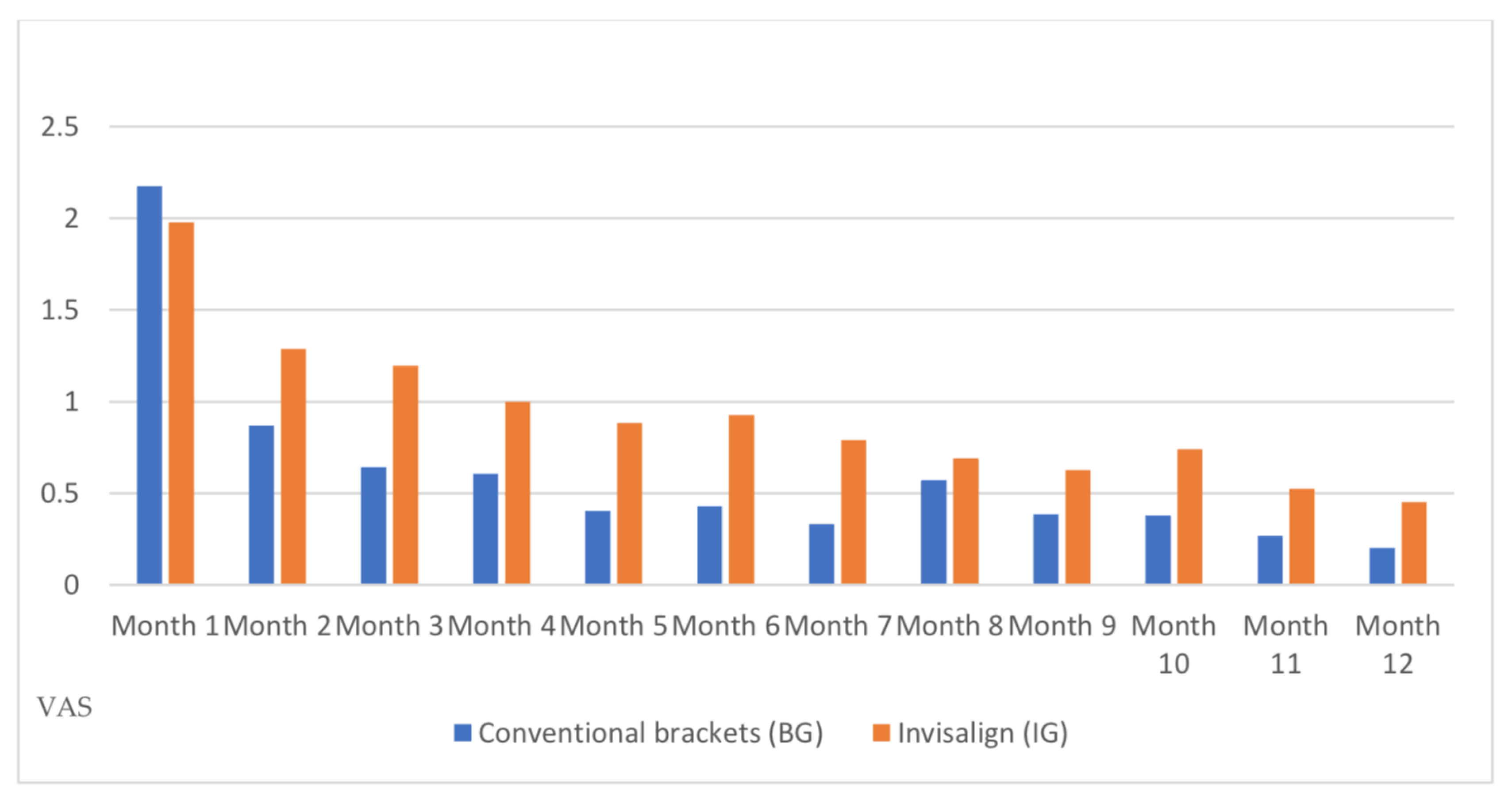Click the Conventional brackets (BG) legend label
The height and width of the screenshot is (805, 1512).
650,733
